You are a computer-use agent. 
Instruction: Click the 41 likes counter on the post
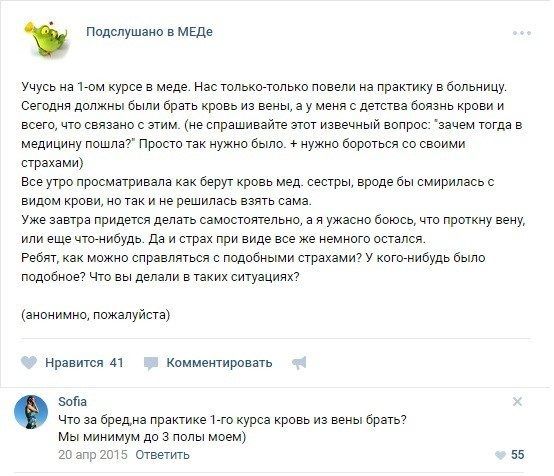[117, 363]
